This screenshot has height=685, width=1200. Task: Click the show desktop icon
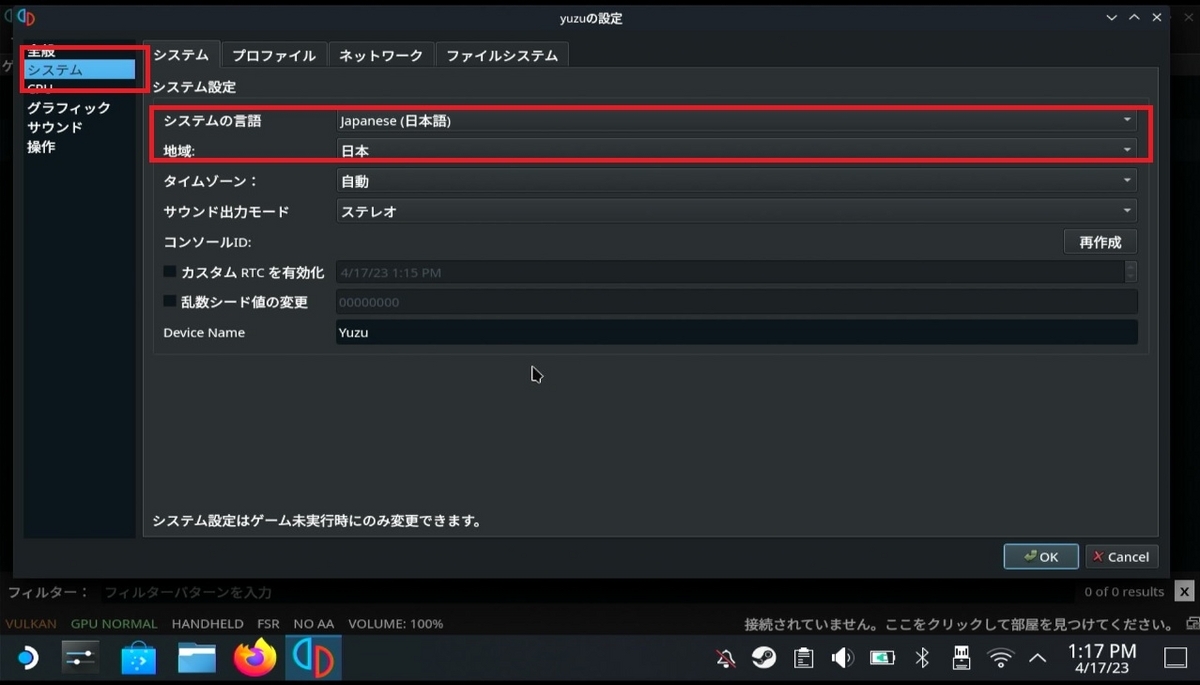tap(1175, 658)
